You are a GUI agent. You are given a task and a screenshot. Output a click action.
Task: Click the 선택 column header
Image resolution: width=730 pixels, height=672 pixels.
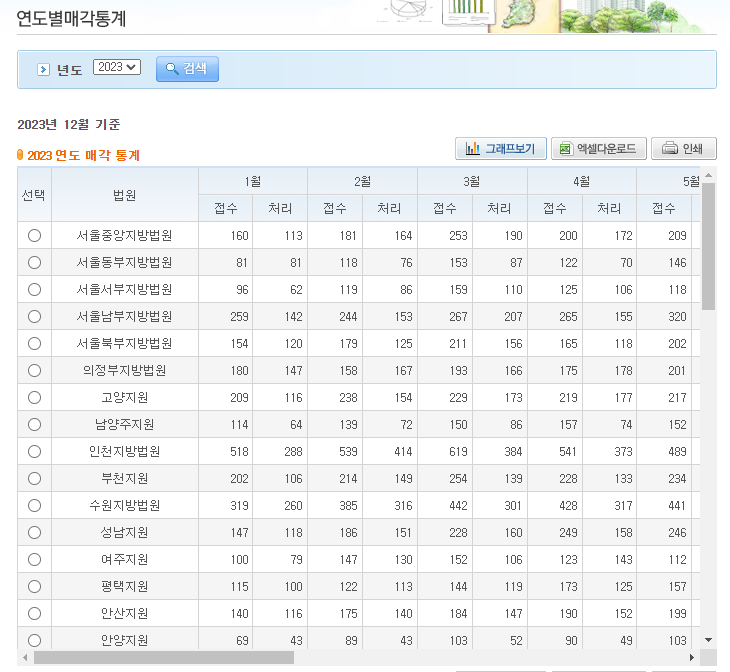coord(34,195)
